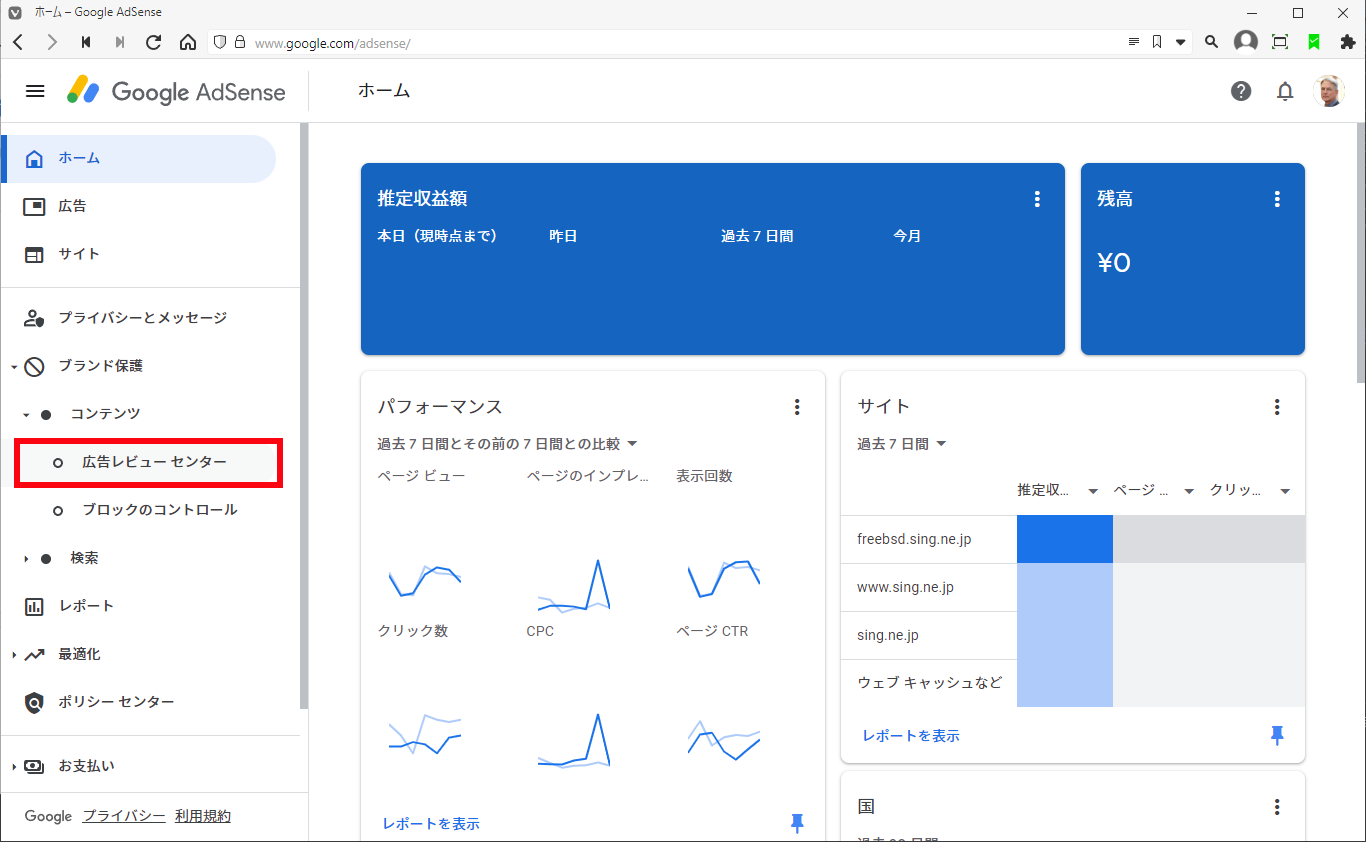This screenshot has height=842, width=1366.
Task: Click the shield tracker icon
Action: [220, 42]
